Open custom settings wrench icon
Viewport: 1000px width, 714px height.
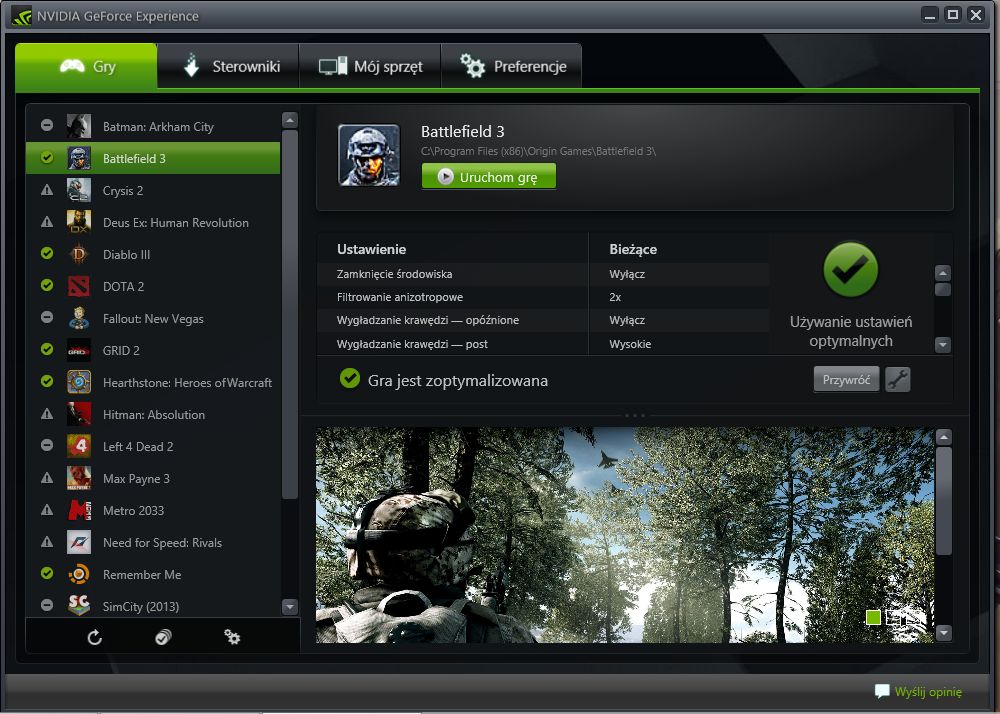(897, 379)
